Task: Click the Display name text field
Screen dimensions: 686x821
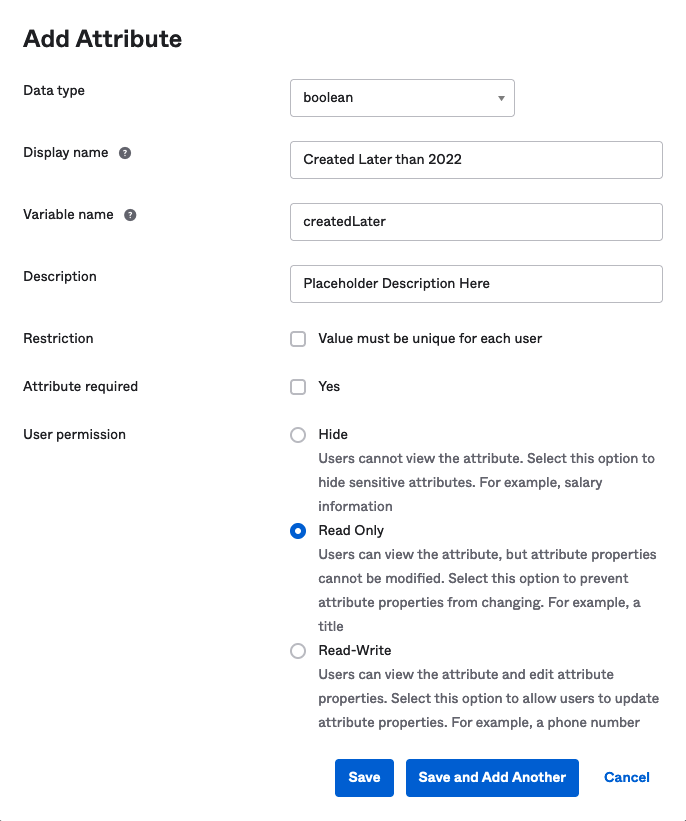Action: [x=476, y=160]
